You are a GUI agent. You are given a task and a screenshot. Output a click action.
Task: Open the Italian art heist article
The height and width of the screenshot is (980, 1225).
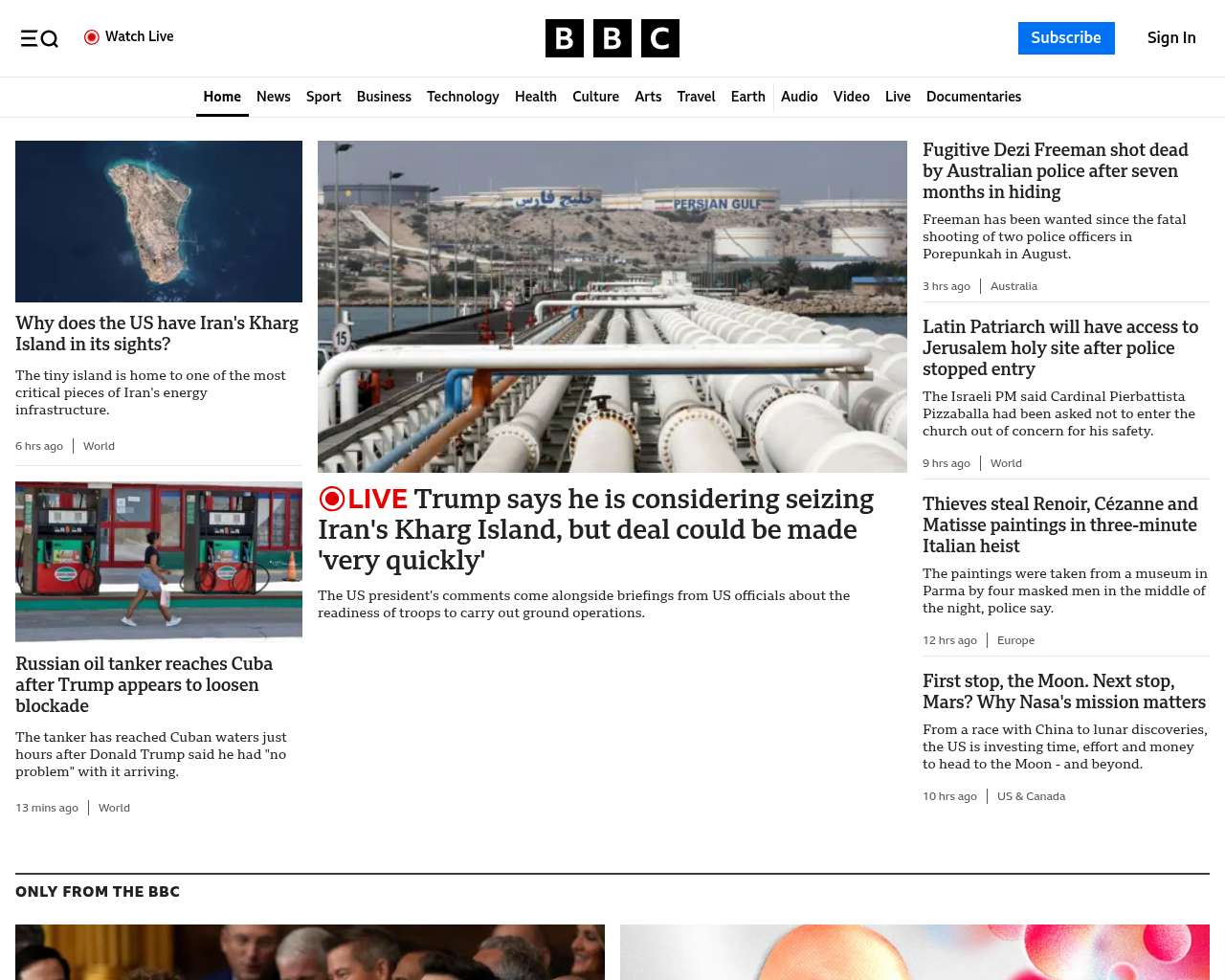[x=1059, y=524]
